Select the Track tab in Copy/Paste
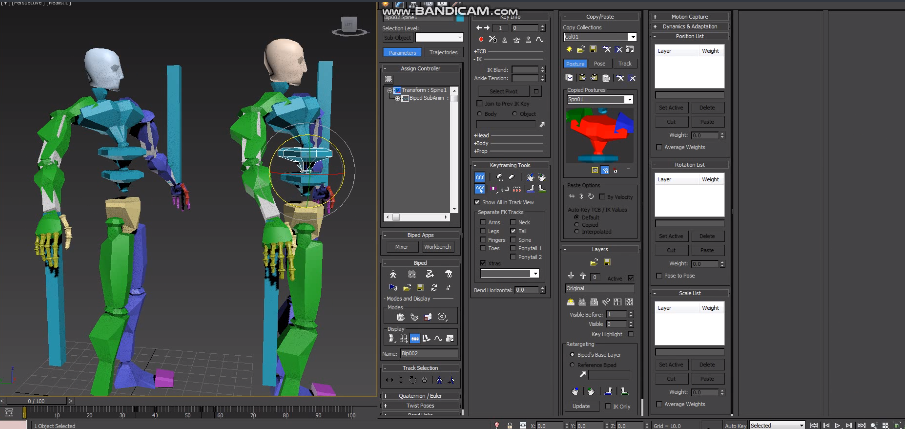Screen dimensions: 905x429 [624, 64]
